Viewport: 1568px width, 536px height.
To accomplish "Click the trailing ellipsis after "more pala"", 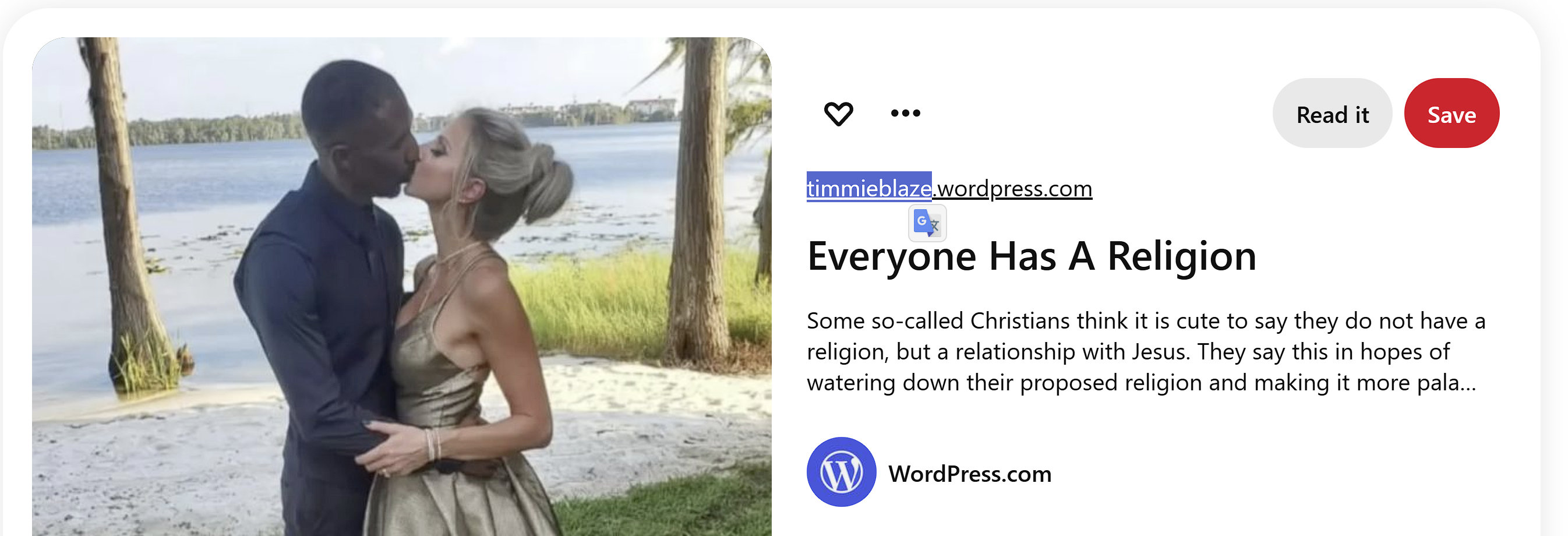I will [1468, 384].
